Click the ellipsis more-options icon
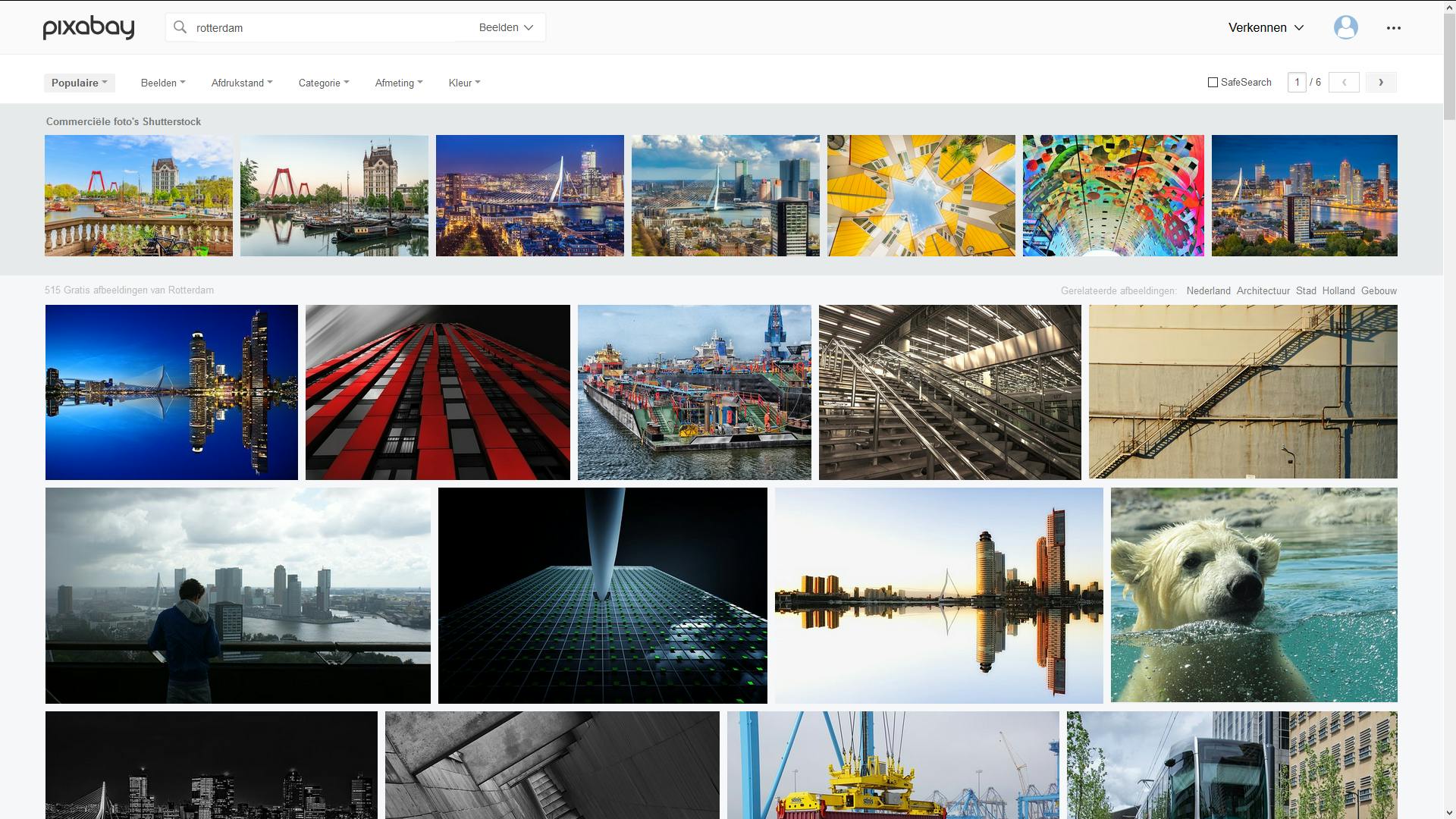Viewport: 1456px width, 819px height. (x=1394, y=27)
